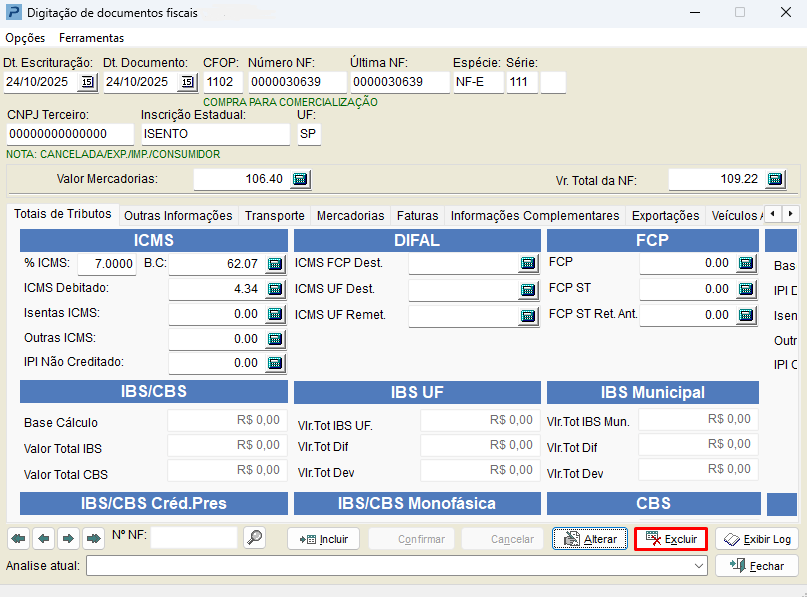Click calculator icon beside ICMS Debitado
Viewport: 807px width, 597px height.
(x=275, y=289)
